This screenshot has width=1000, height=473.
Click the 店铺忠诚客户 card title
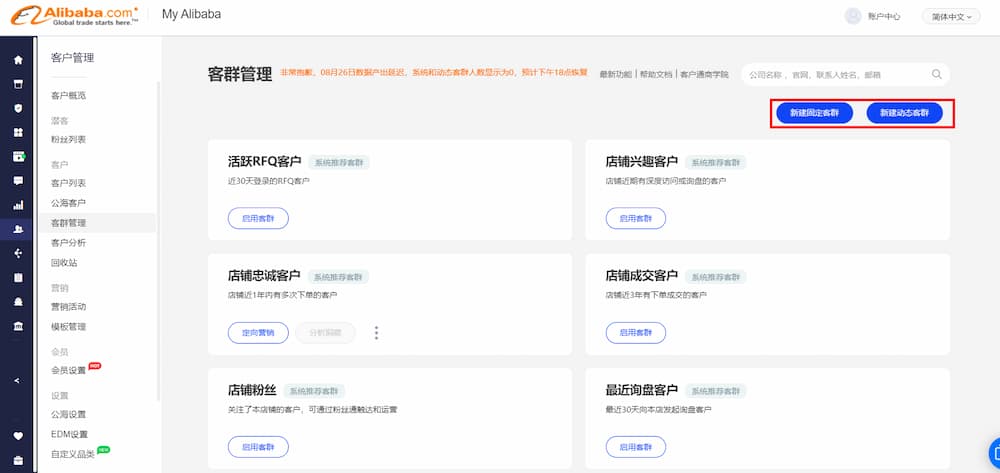coord(264,276)
